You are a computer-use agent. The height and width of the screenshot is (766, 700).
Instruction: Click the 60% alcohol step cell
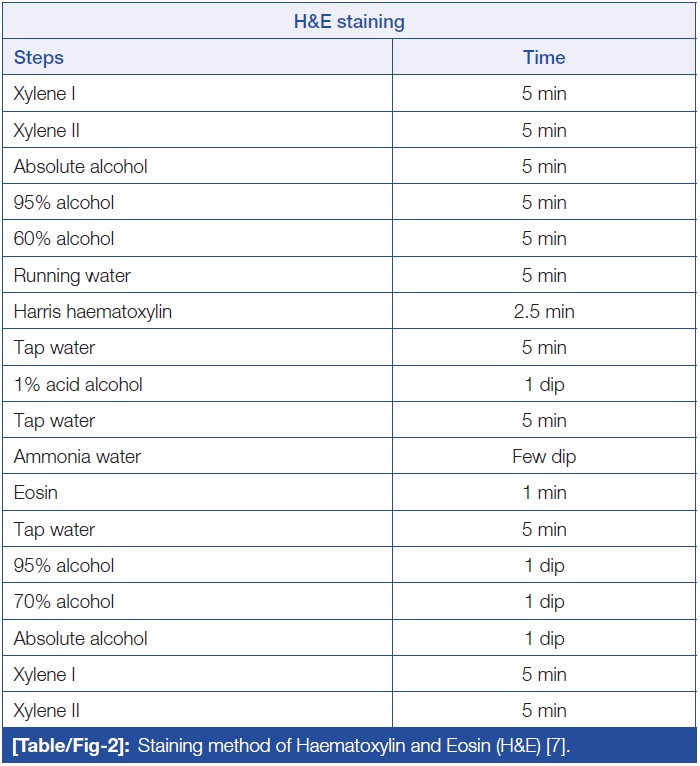64,239
